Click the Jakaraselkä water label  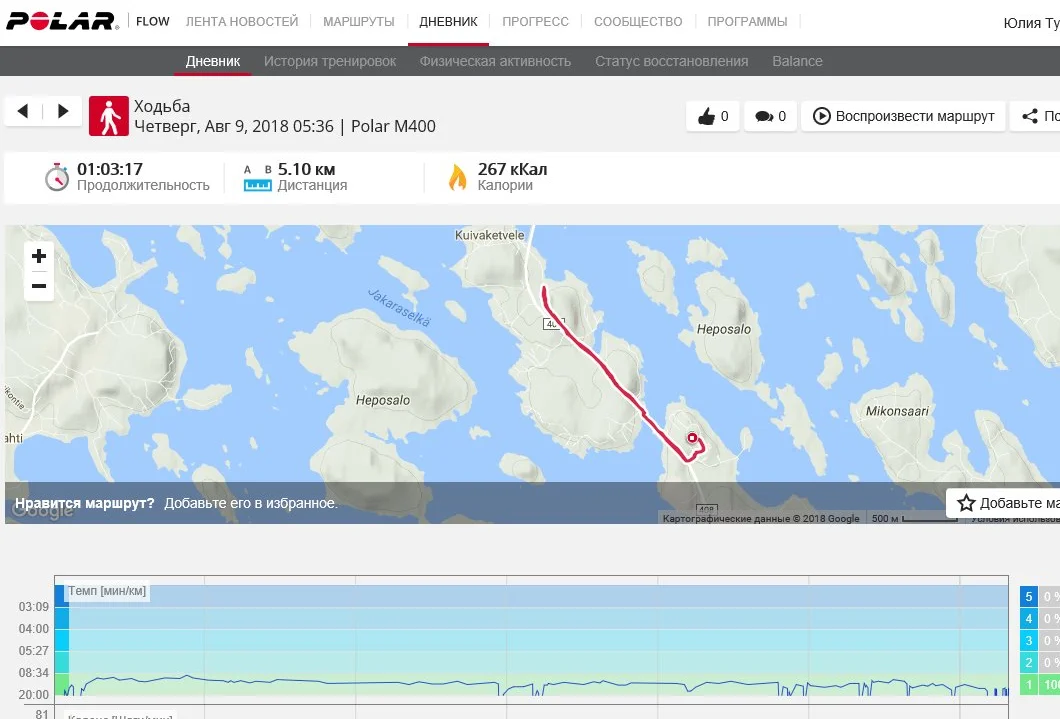[399, 307]
